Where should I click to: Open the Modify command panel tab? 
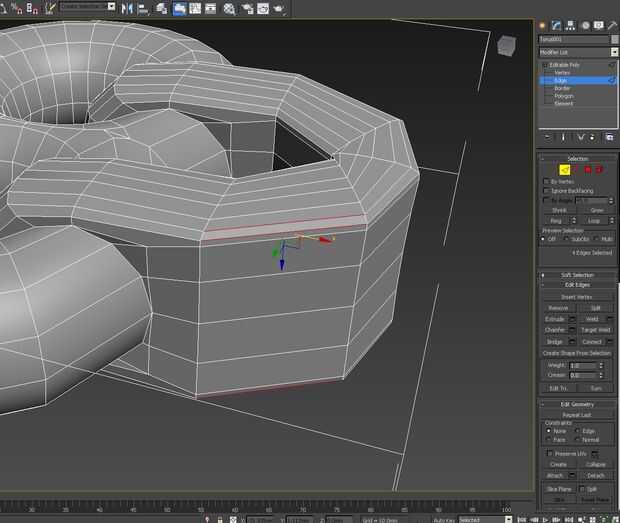[556, 24]
